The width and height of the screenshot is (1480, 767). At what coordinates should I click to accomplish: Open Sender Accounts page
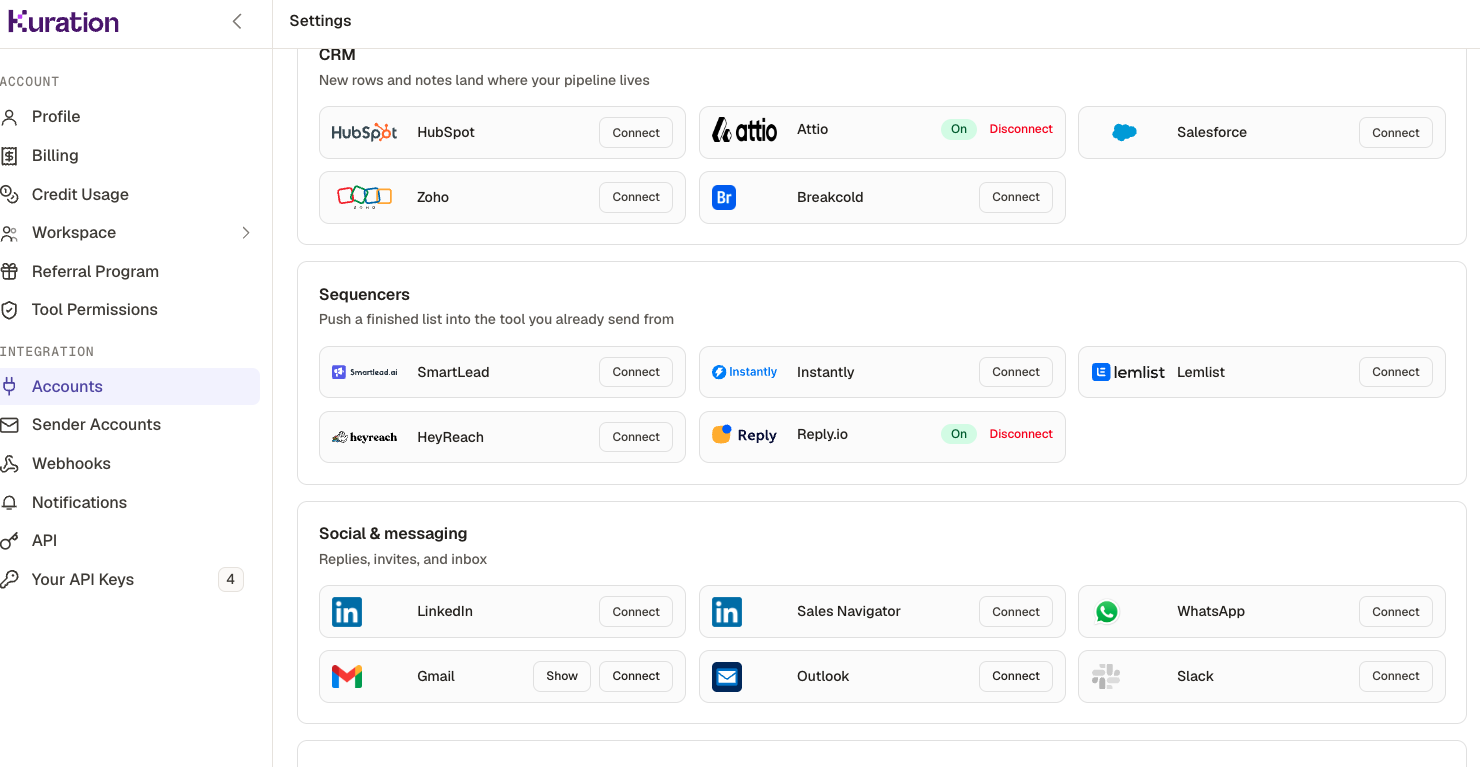click(x=96, y=425)
